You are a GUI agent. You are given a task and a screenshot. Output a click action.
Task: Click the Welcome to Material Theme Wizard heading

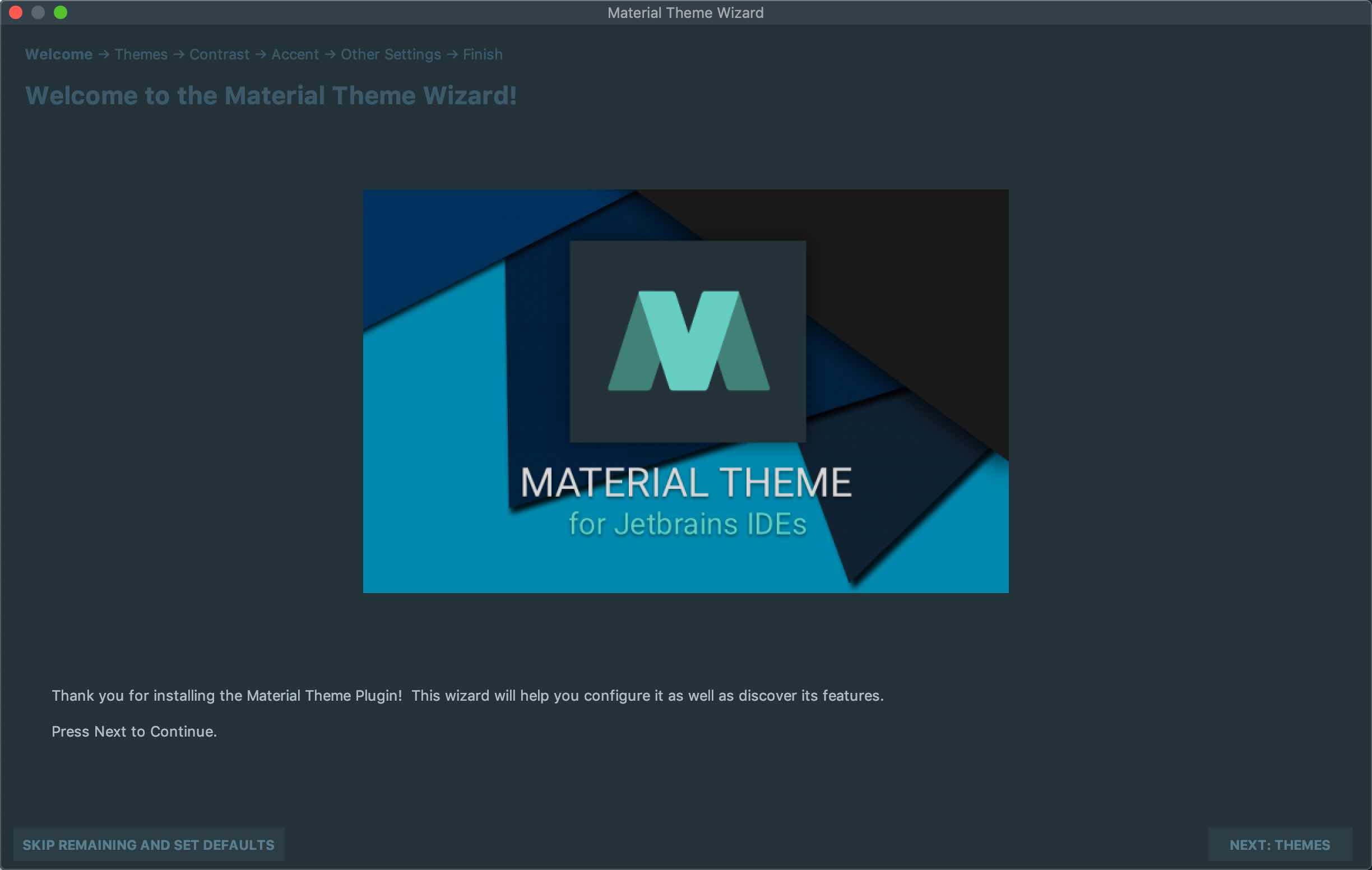271,96
